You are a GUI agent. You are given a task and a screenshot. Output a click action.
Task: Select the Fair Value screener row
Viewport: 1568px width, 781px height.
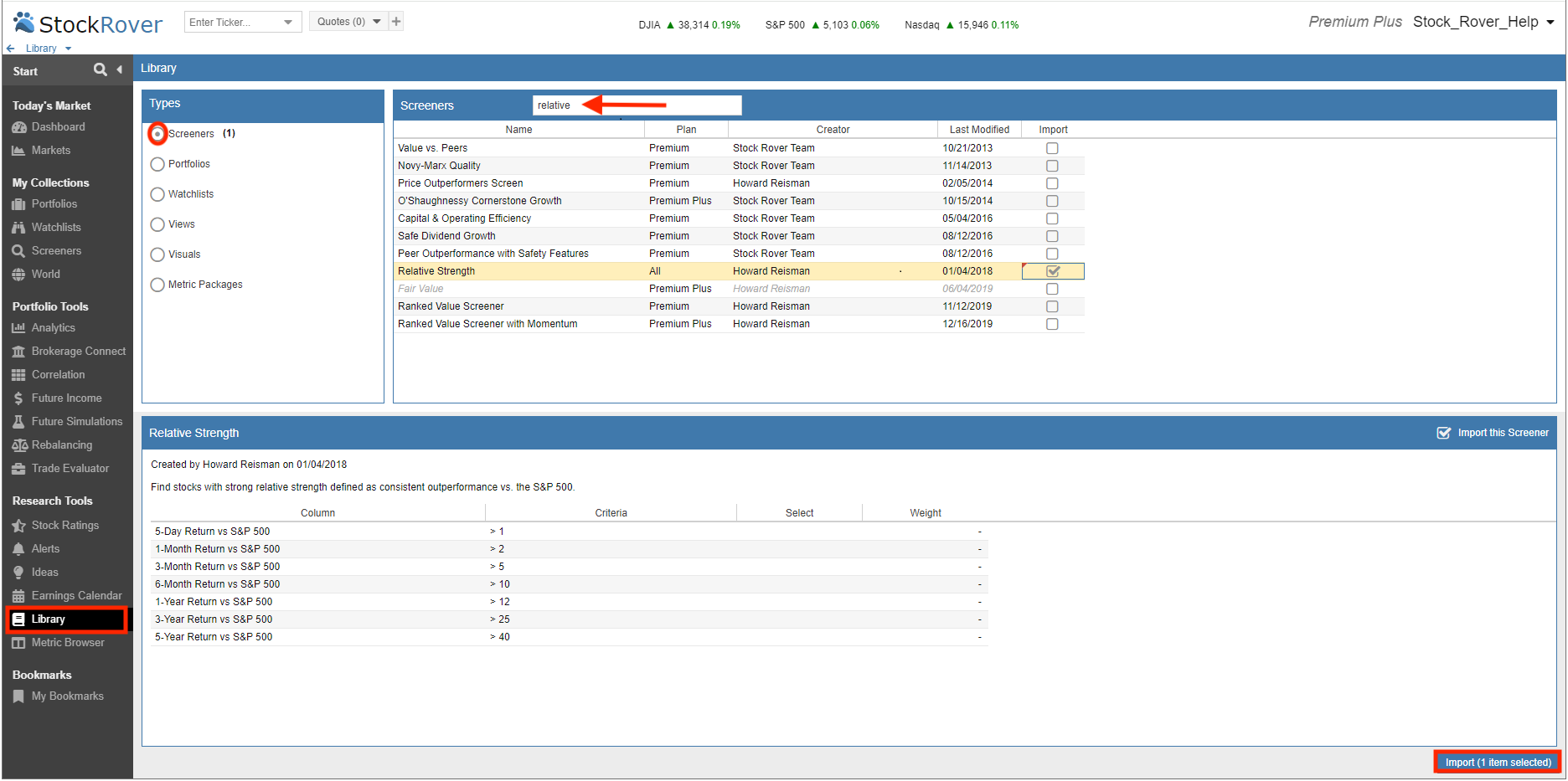tap(739, 289)
